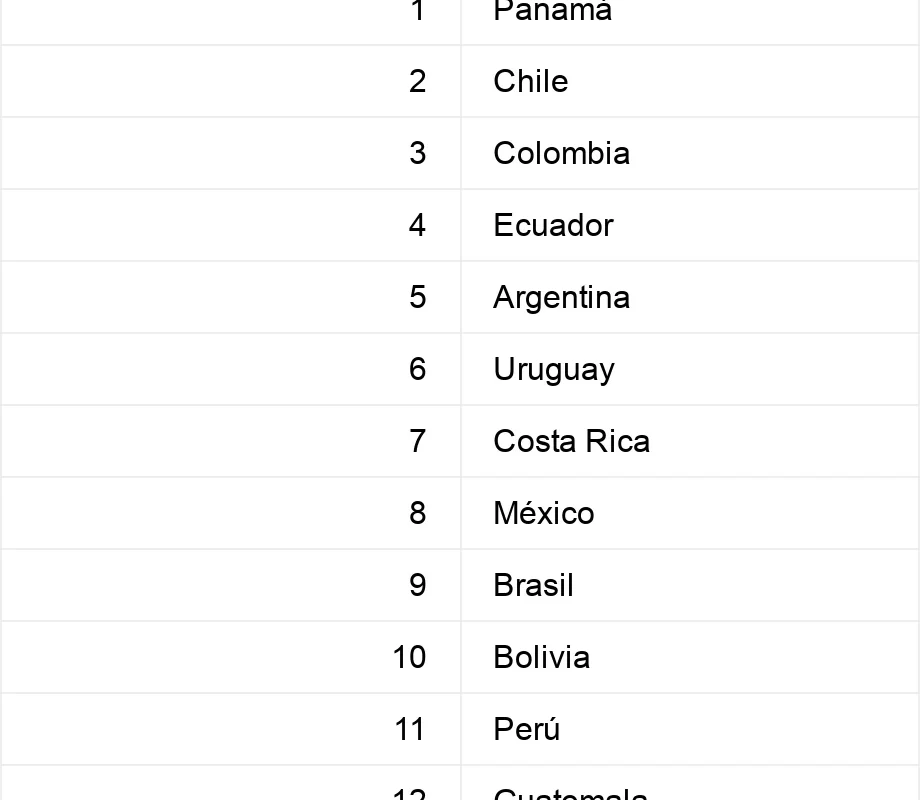The height and width of the screenshot is (800, 920).
Task: Click the Costa Rica cell
Action: coord(690,441)
